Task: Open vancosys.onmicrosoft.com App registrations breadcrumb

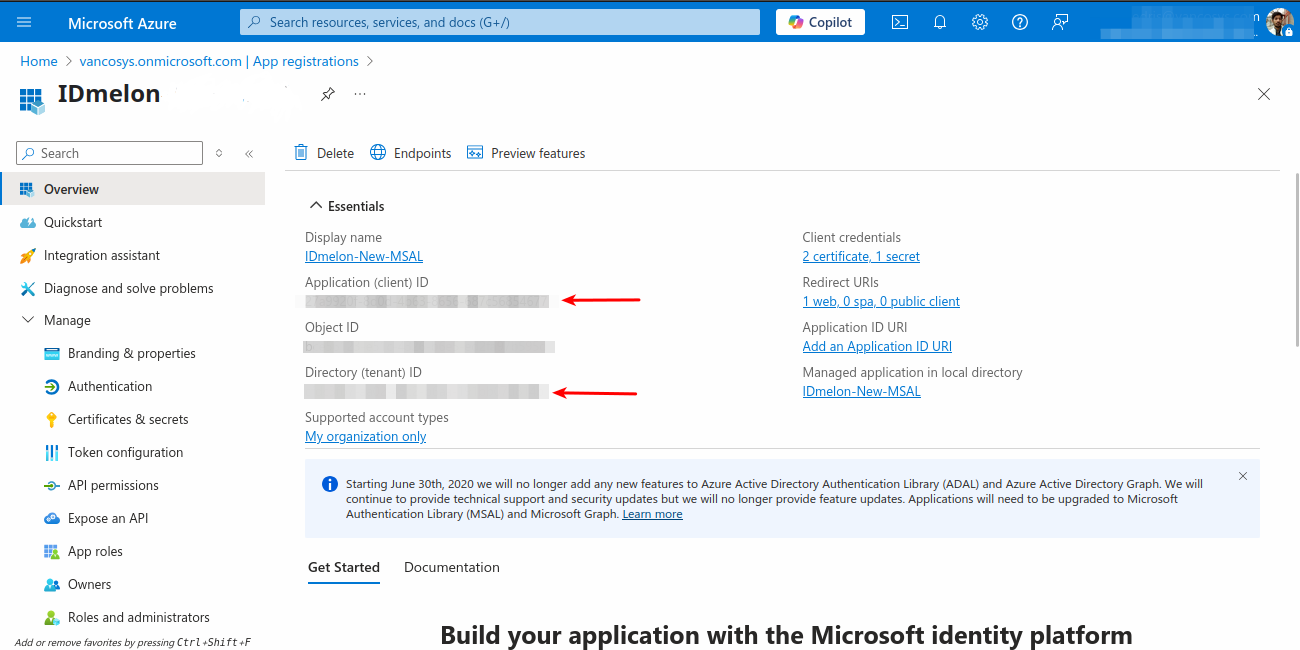Action: click(219, 61)
